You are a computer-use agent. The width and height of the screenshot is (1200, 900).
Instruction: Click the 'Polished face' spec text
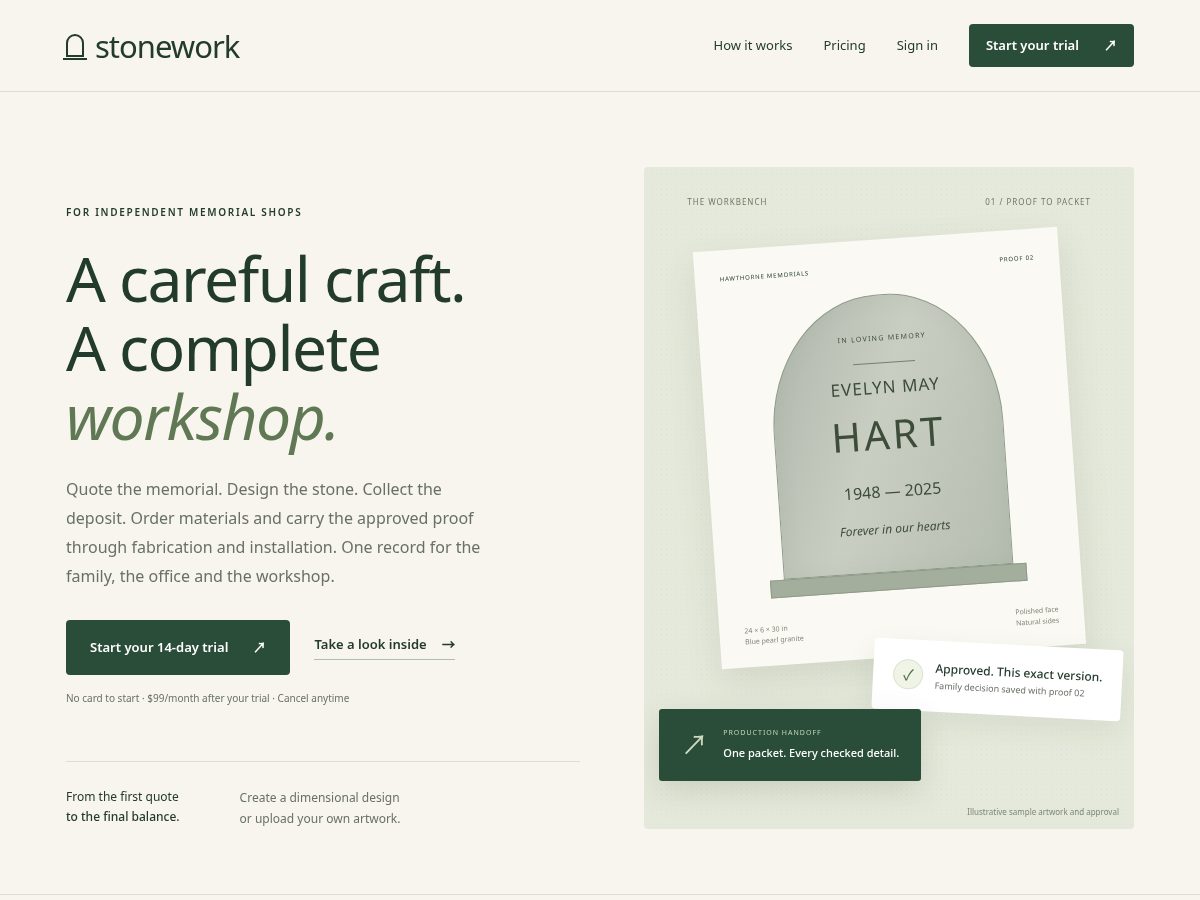coord(1037,610)
